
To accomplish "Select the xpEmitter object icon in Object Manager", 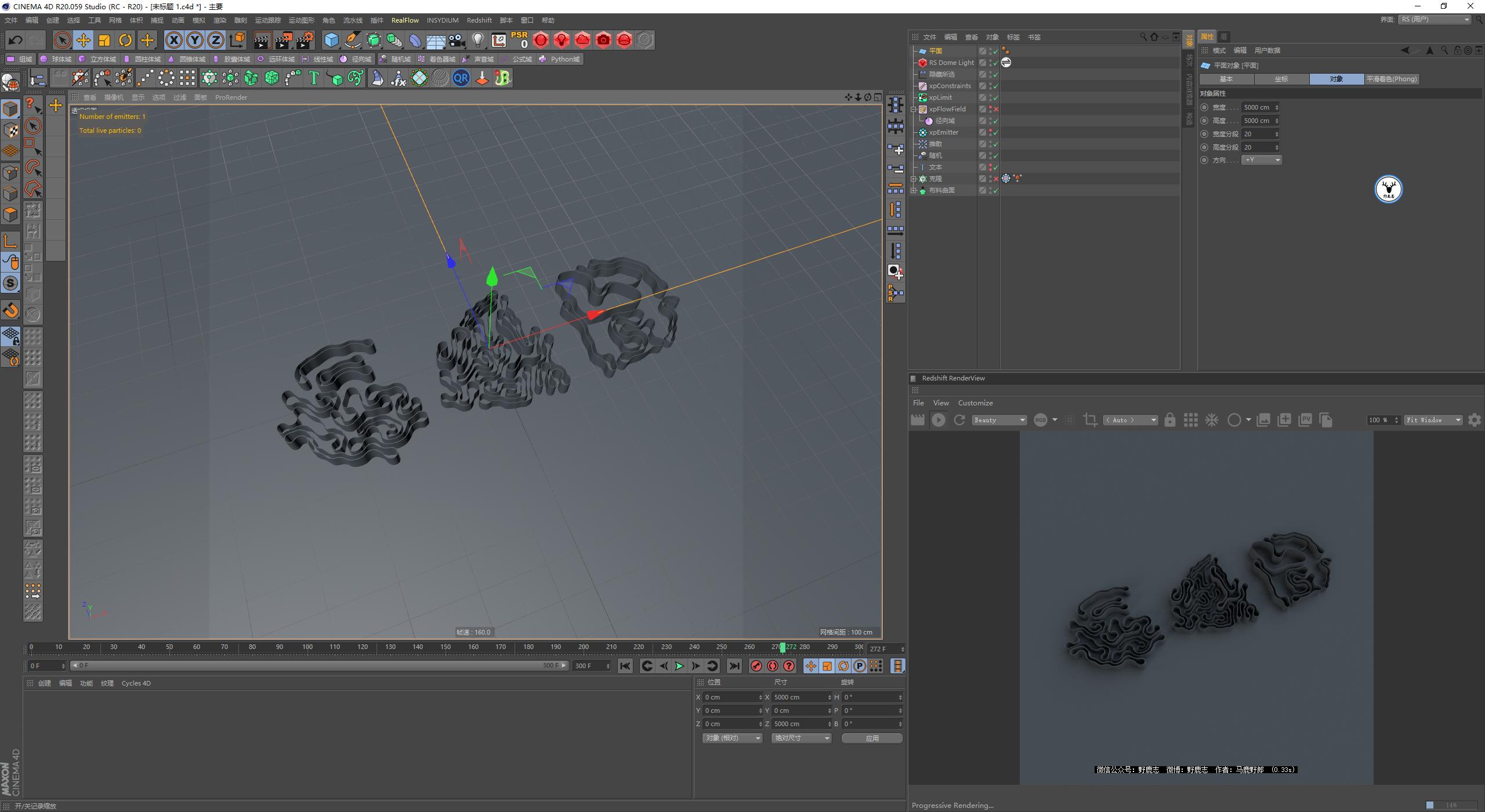I will pyautogui.click(x=923, y=132).
